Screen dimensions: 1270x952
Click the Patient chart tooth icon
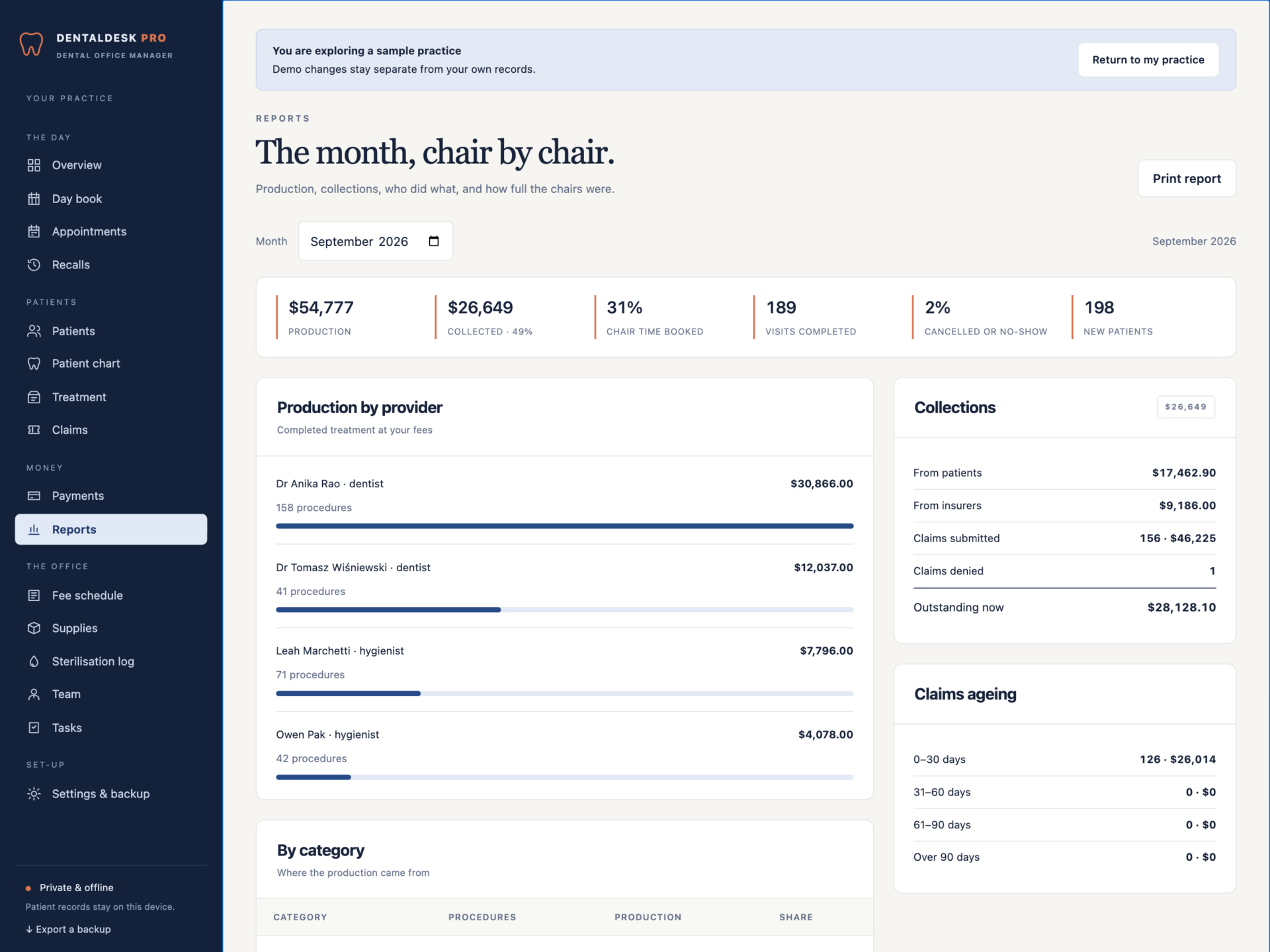coord(34,364)
